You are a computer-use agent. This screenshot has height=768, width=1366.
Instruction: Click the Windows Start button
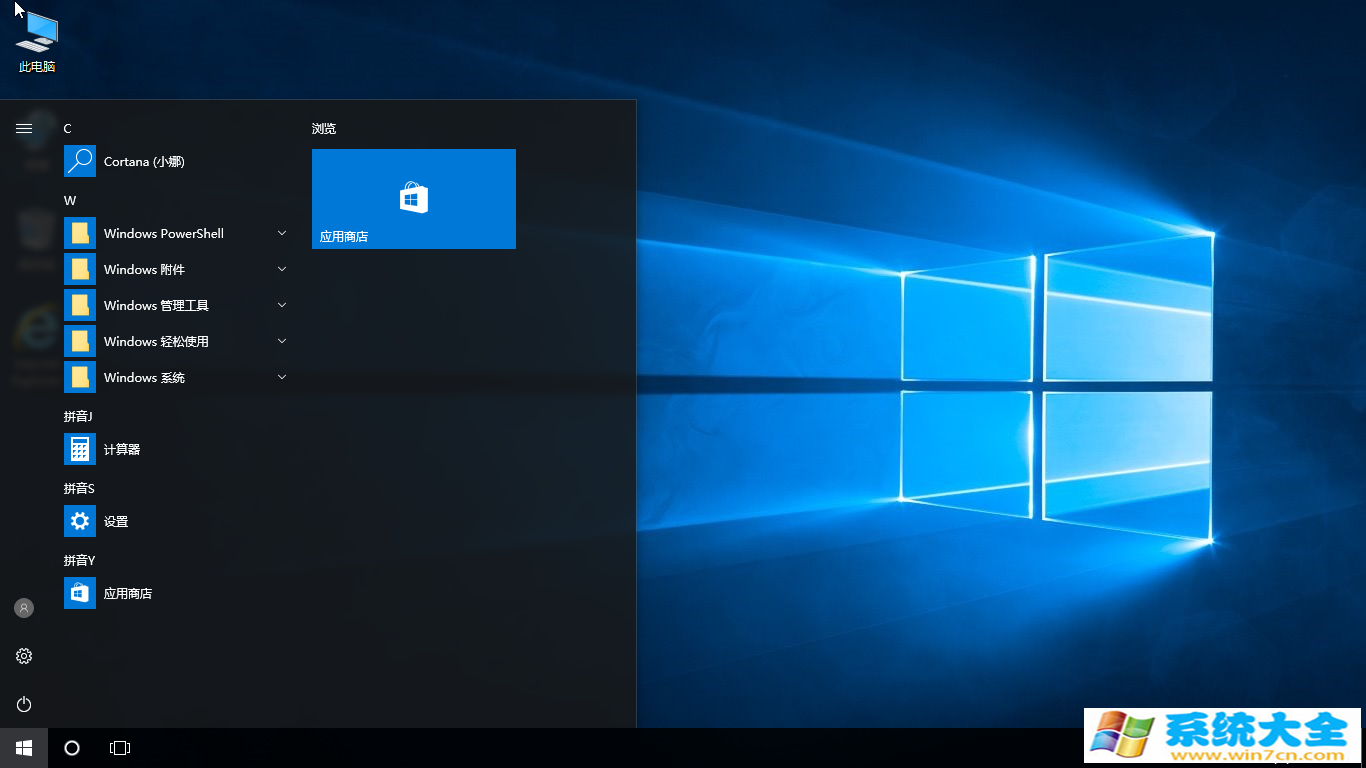pyautogui.click(x=24, y=748)
